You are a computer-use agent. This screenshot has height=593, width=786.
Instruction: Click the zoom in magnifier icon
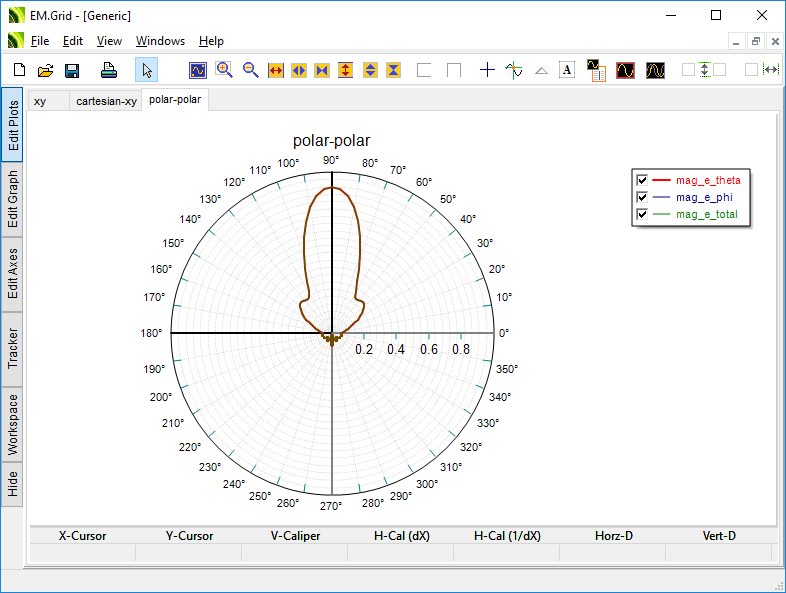coord(224,70)
